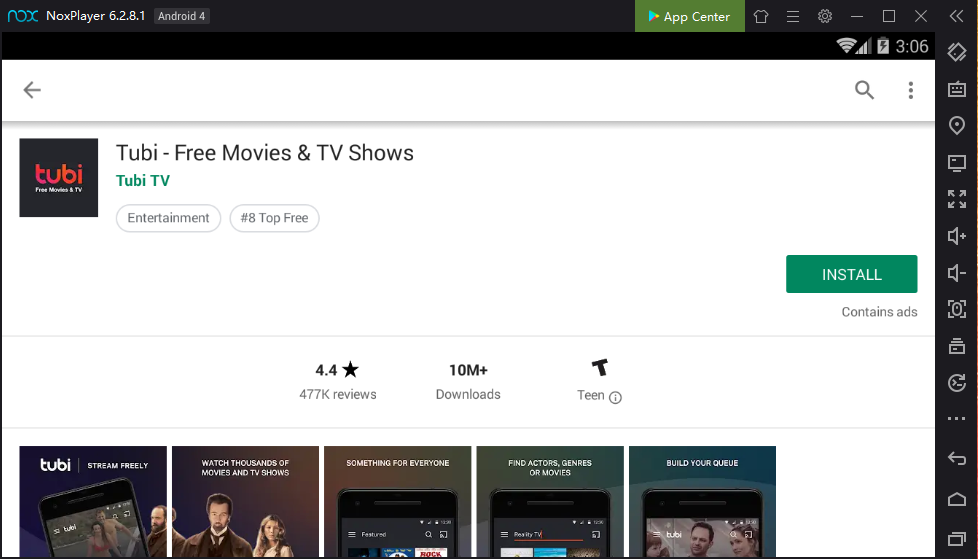The image size is (978, 559).
Task: Open the 477K reviews rating section
Action: tap(338, 382)
